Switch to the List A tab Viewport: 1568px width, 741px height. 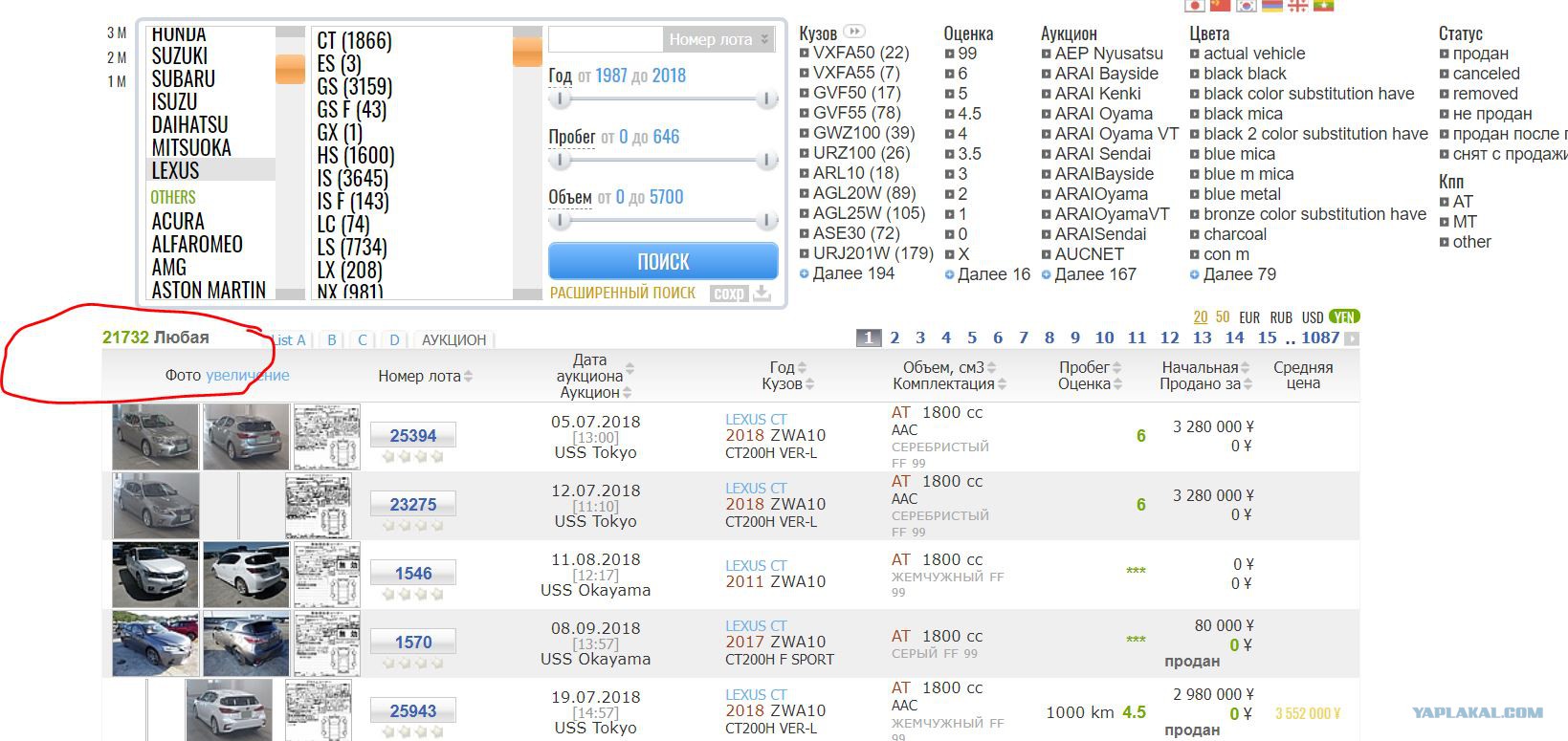point(288,340)
